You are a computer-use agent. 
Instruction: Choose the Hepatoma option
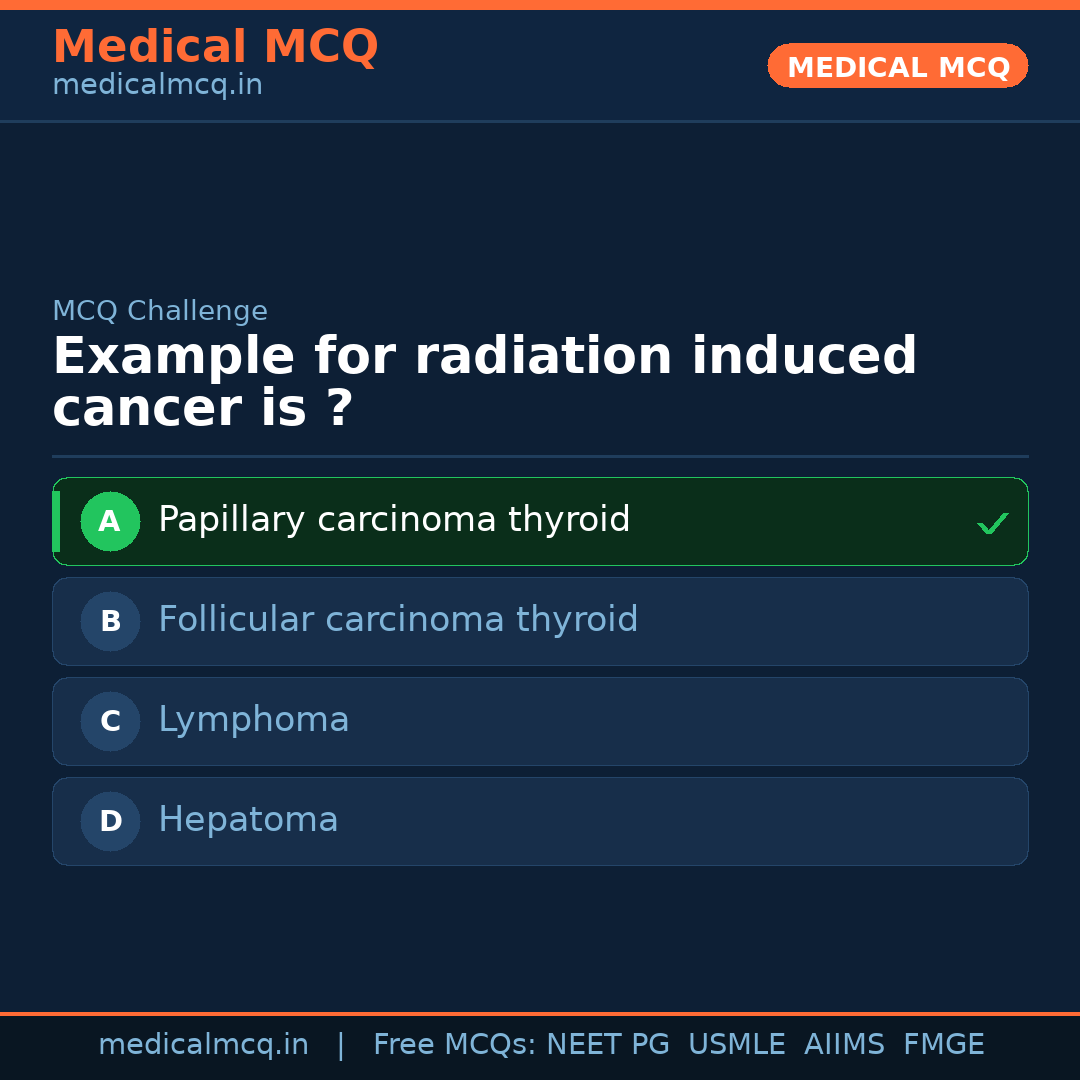point(248,820)
